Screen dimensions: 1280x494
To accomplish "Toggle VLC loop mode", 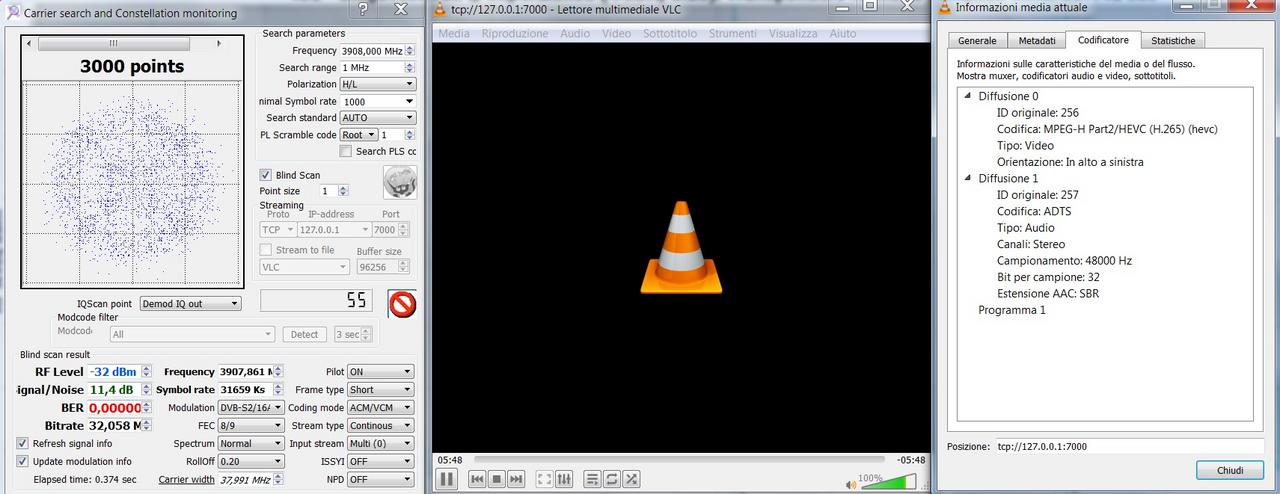I will tap(612, 480).
